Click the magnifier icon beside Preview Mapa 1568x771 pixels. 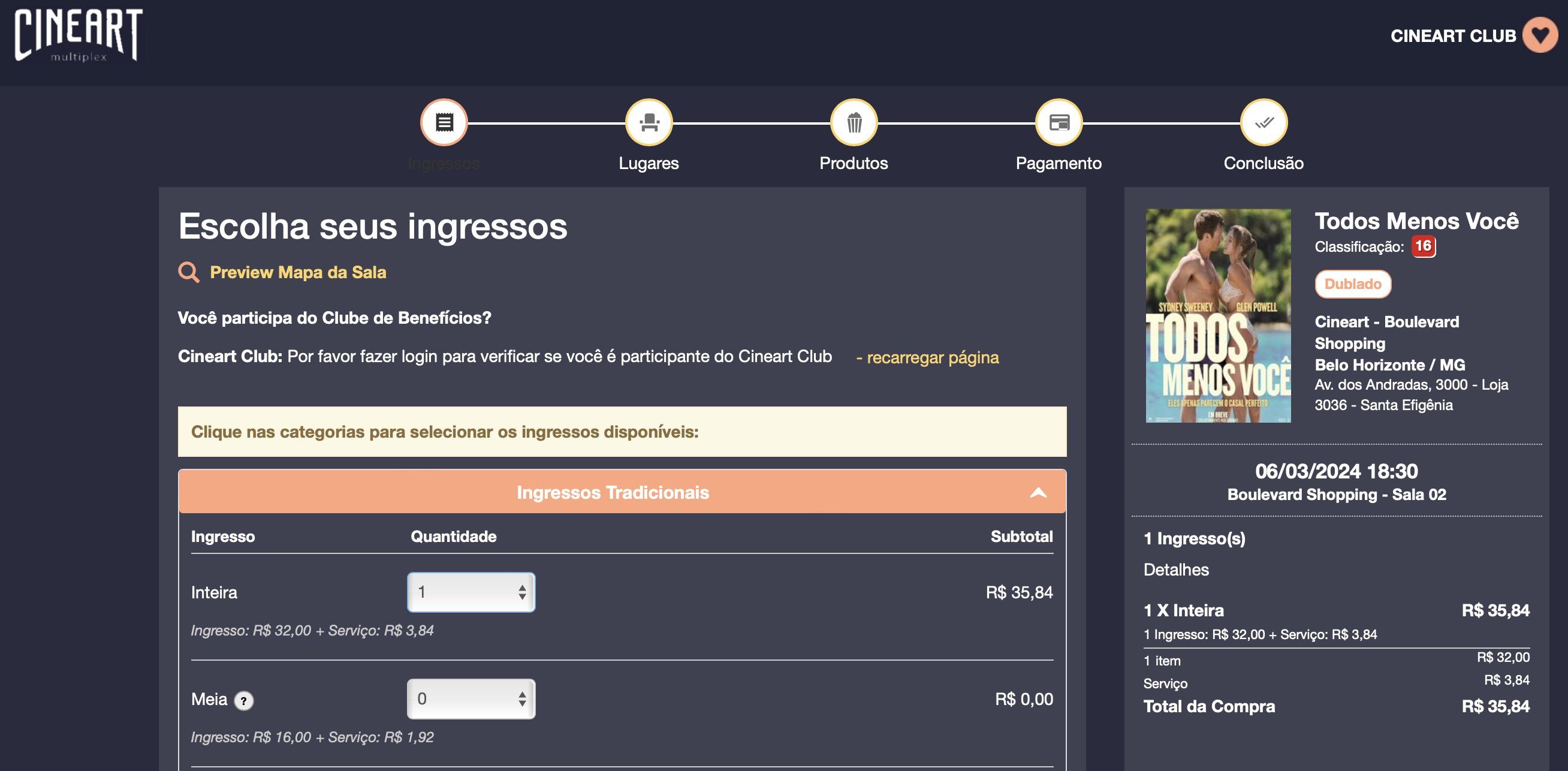pyautogui.click(x=189, y=272)
